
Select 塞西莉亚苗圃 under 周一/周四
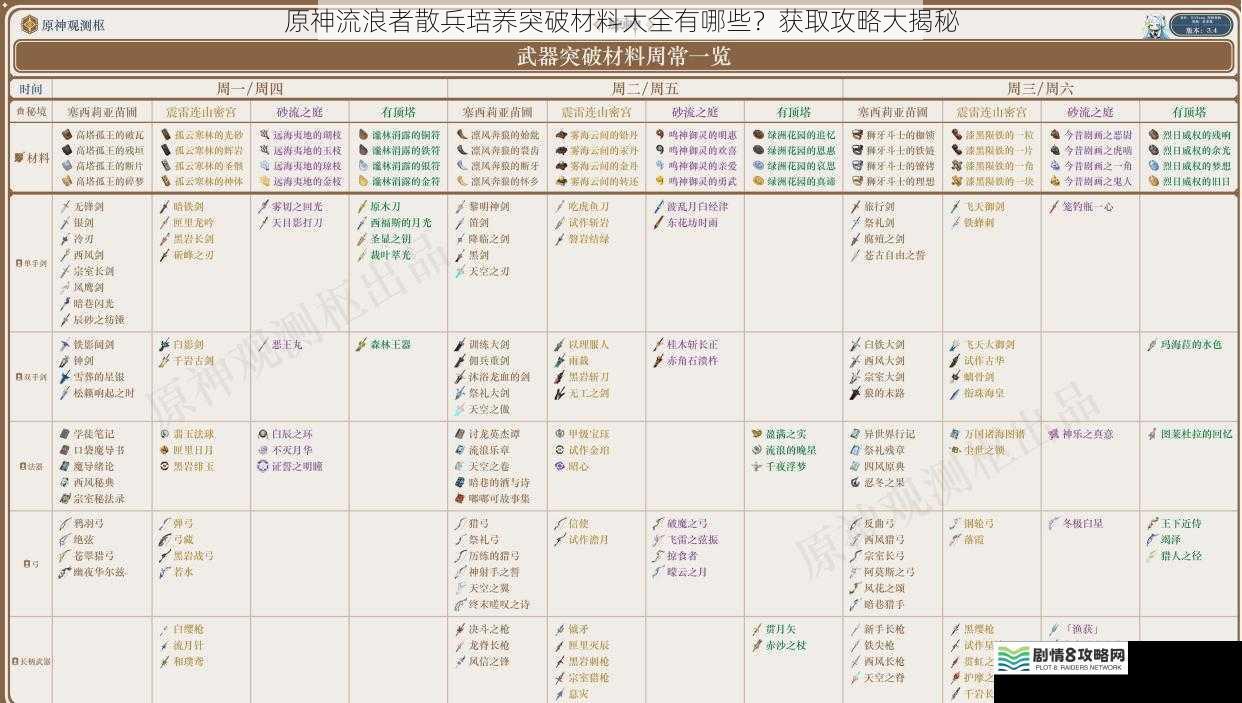[x=102, y=112]
